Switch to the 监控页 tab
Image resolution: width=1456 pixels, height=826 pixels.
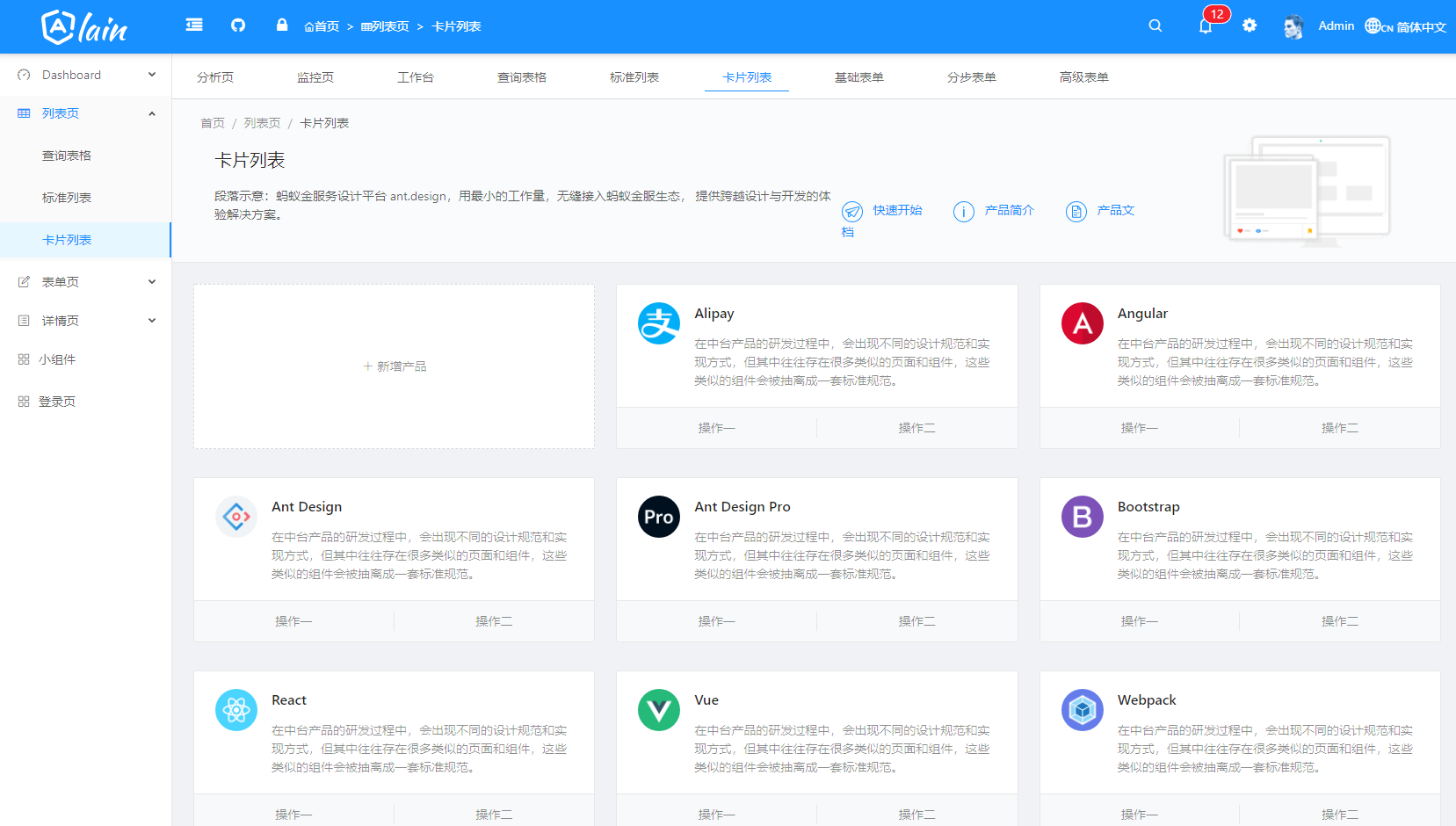coord(315,77)
